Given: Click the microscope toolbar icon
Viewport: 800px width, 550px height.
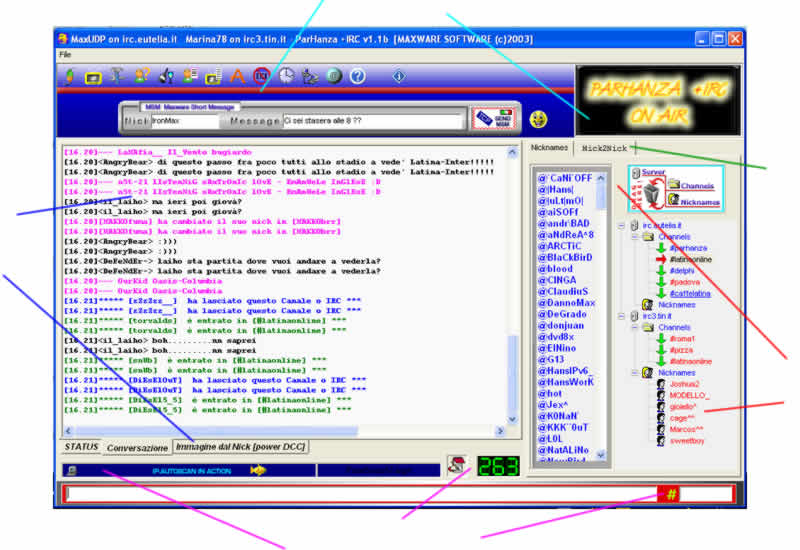Looking at the screenshot, I should (310, 77).
